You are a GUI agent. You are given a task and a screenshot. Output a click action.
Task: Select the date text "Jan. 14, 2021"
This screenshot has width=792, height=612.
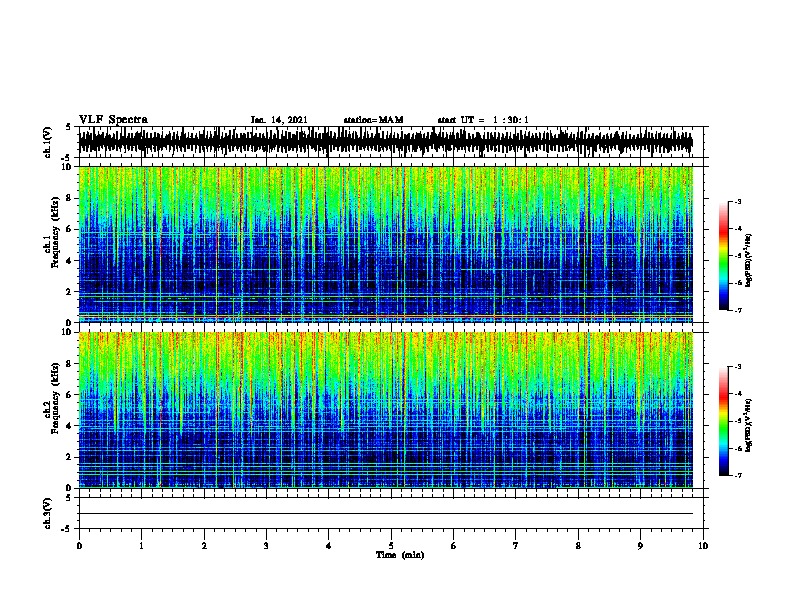(x=279, y=120)
